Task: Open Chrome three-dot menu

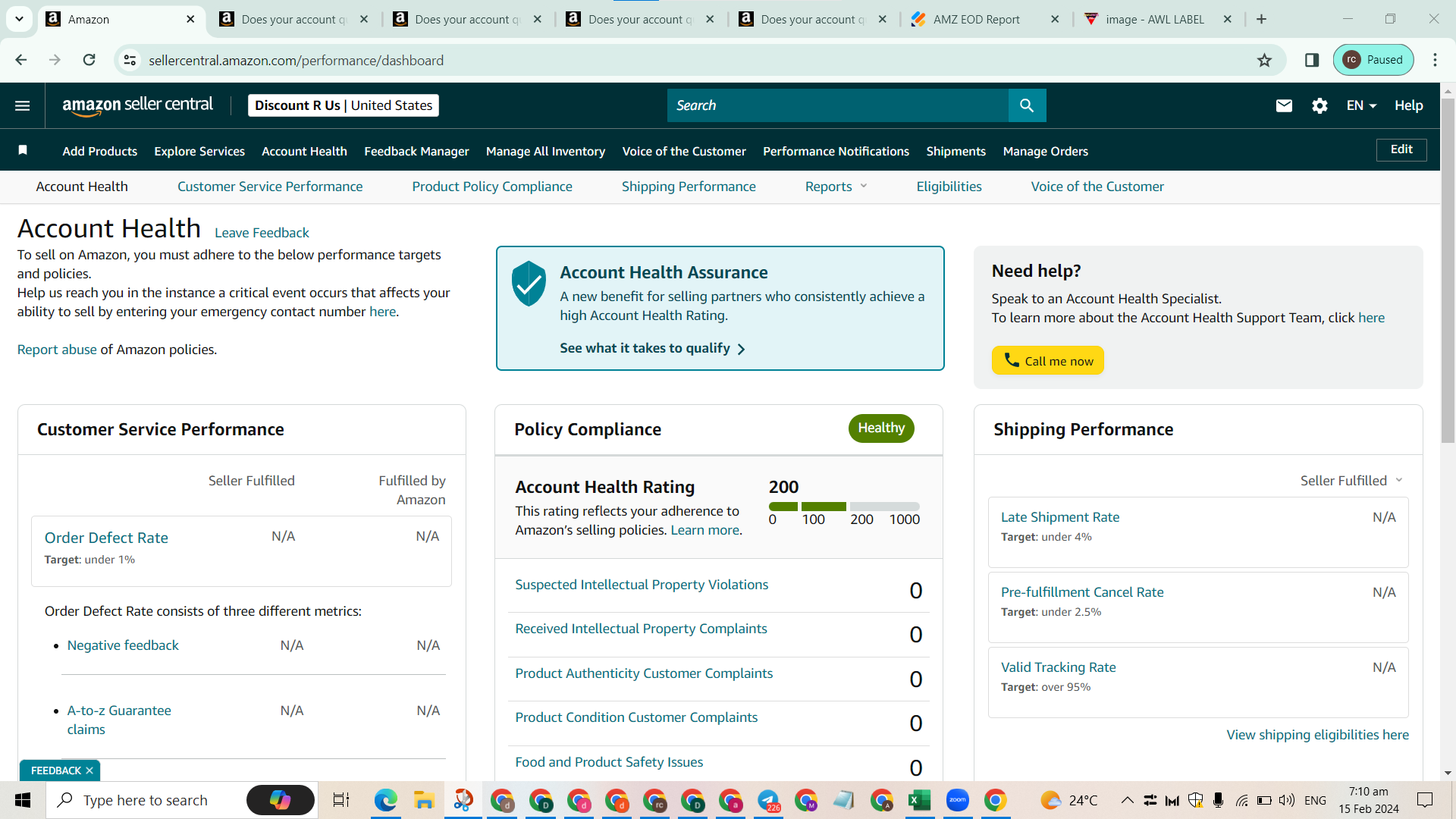Action: (1435, 60)
